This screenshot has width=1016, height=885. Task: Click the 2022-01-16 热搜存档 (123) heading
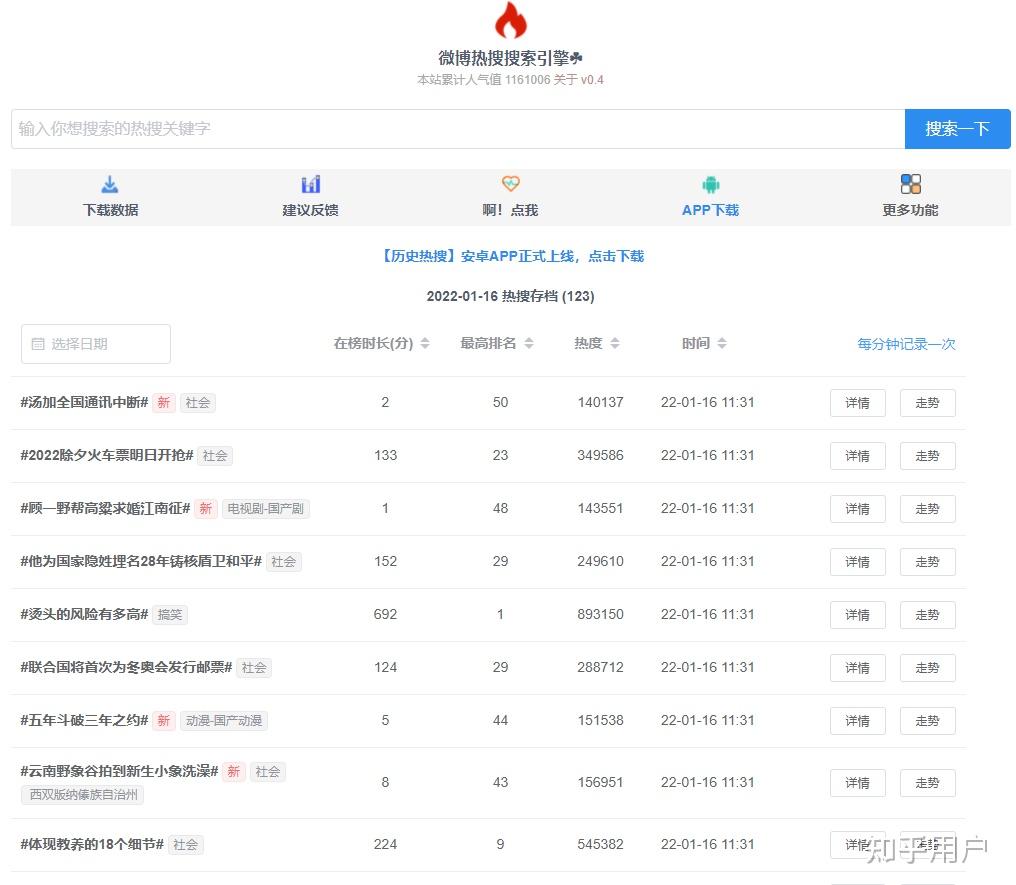(511, 296)
